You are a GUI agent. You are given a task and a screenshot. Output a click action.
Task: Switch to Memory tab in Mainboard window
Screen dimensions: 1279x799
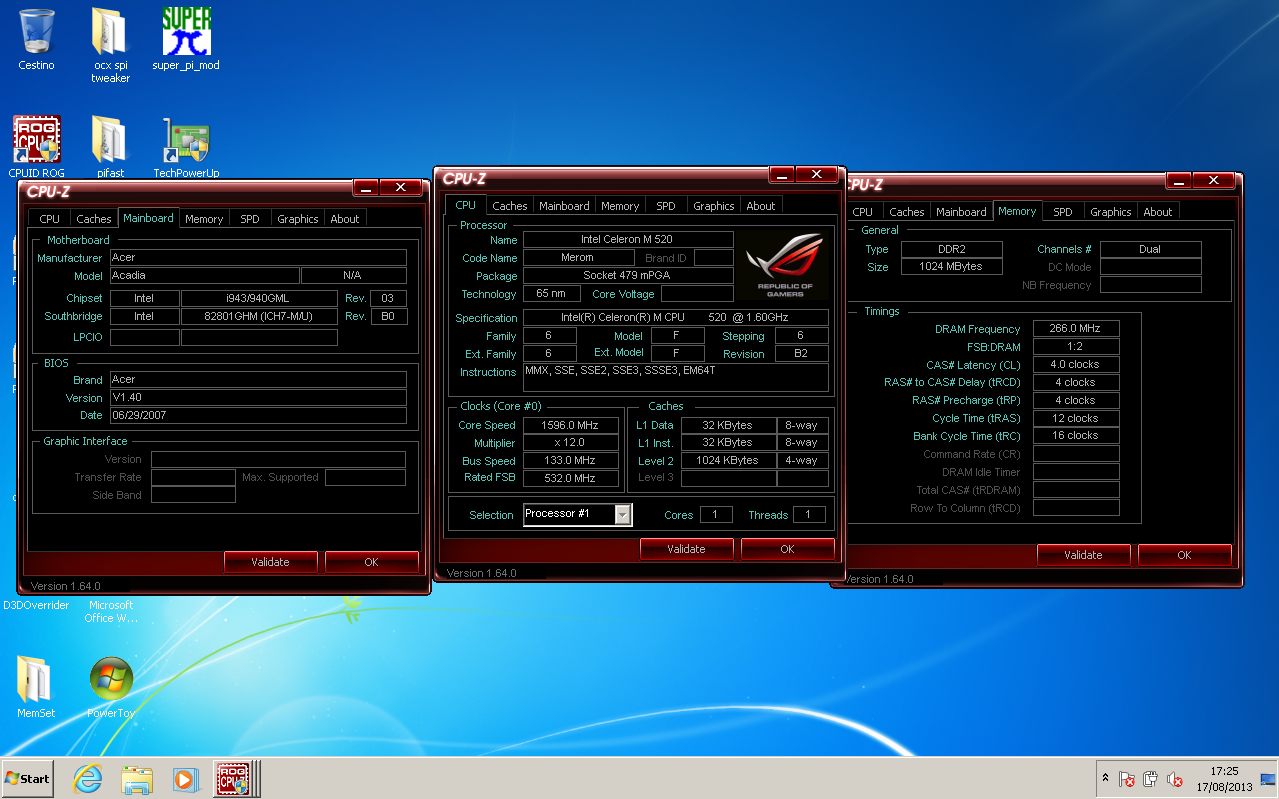coord(204,219)
